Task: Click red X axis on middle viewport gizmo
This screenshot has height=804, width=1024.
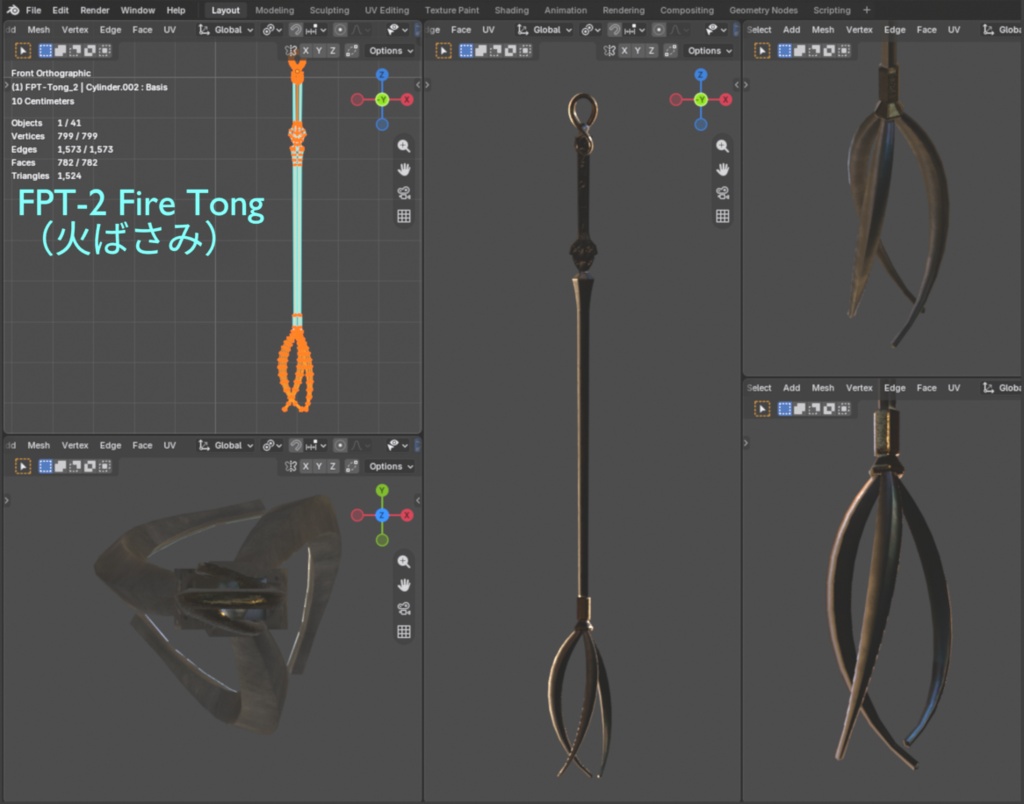Action: click(726, 99)
